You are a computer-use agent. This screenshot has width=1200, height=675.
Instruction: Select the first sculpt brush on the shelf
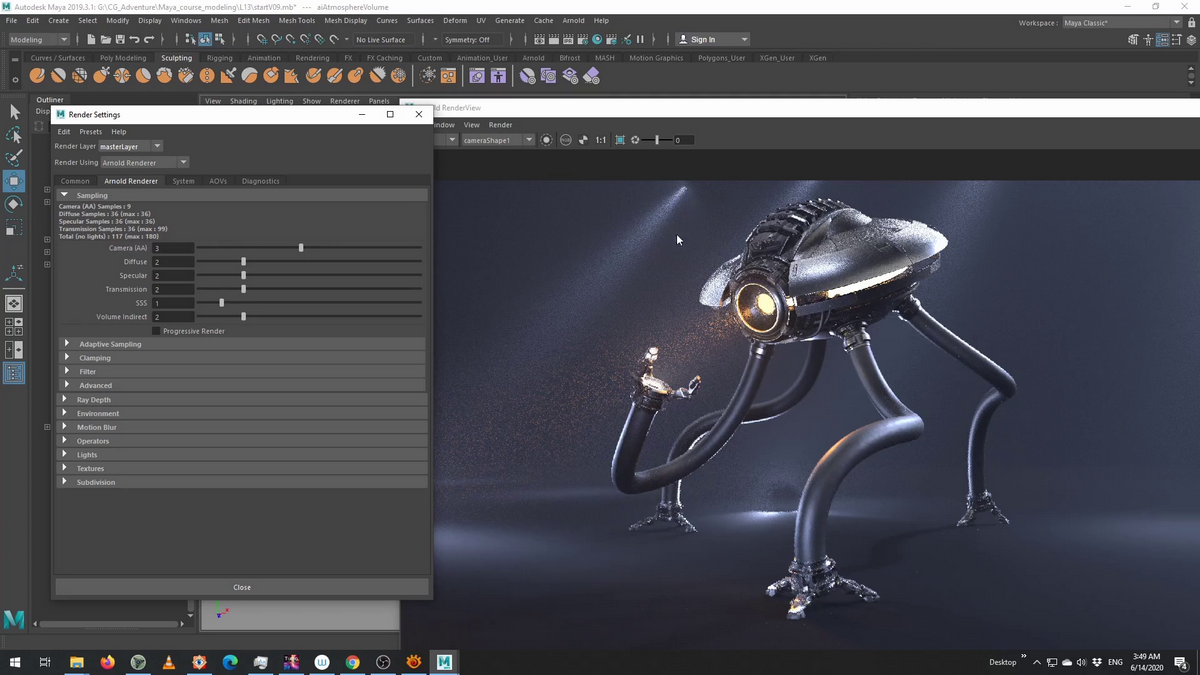[37, 76]
